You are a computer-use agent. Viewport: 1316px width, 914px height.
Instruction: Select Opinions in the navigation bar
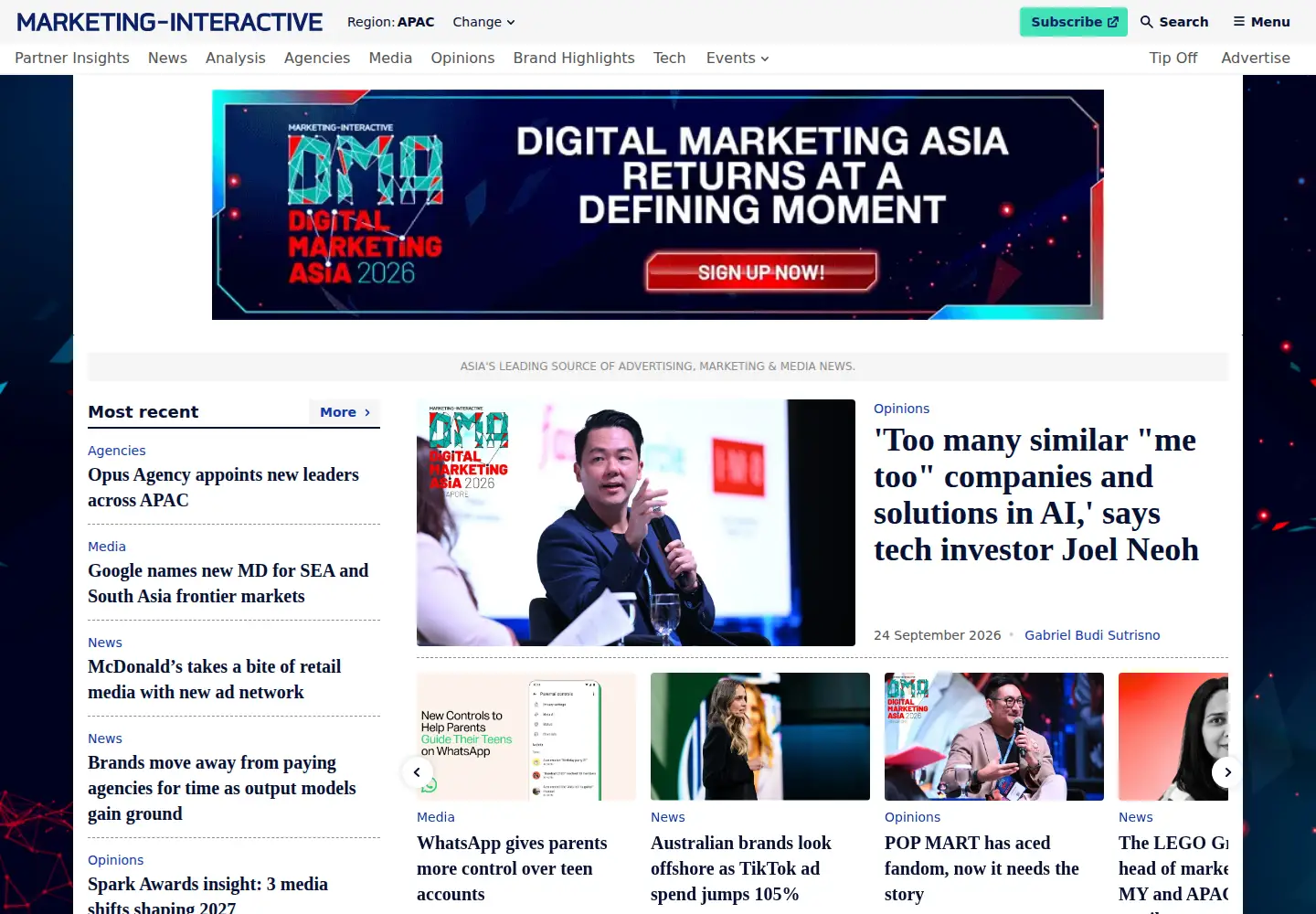[462, 58]
